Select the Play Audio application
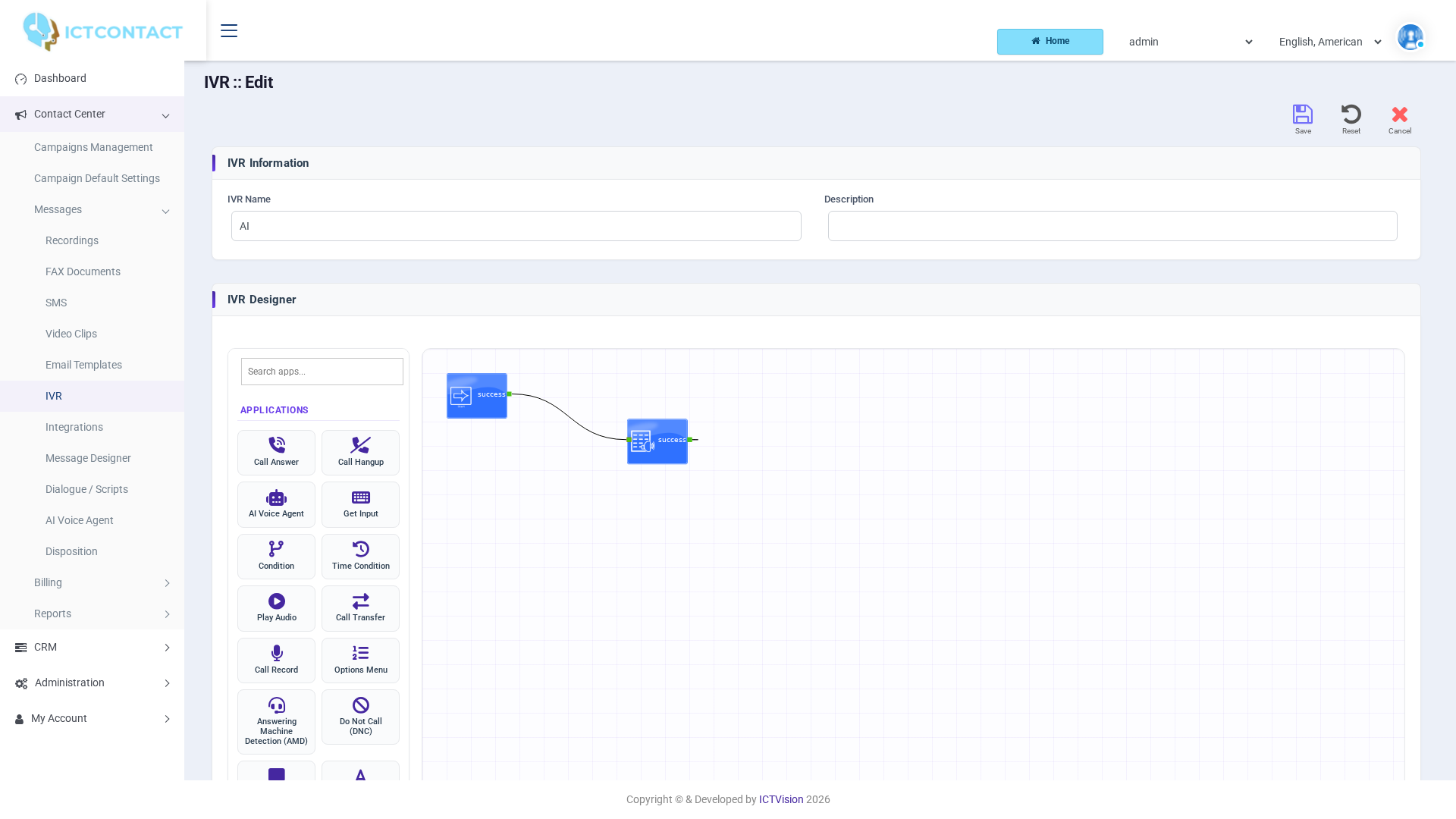 pyautogui.click(x=276, y=608)
